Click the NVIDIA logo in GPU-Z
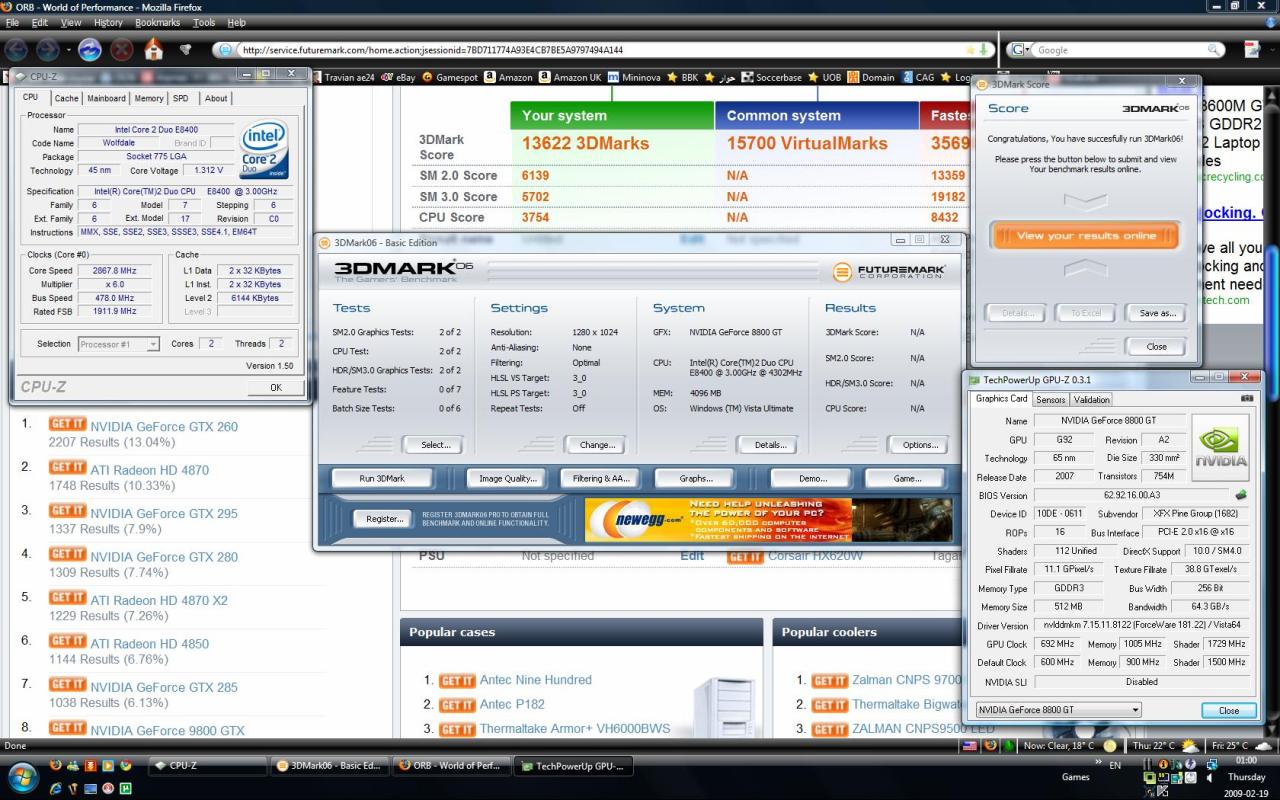1280x800 pixels. click(x=1222, y=447)
